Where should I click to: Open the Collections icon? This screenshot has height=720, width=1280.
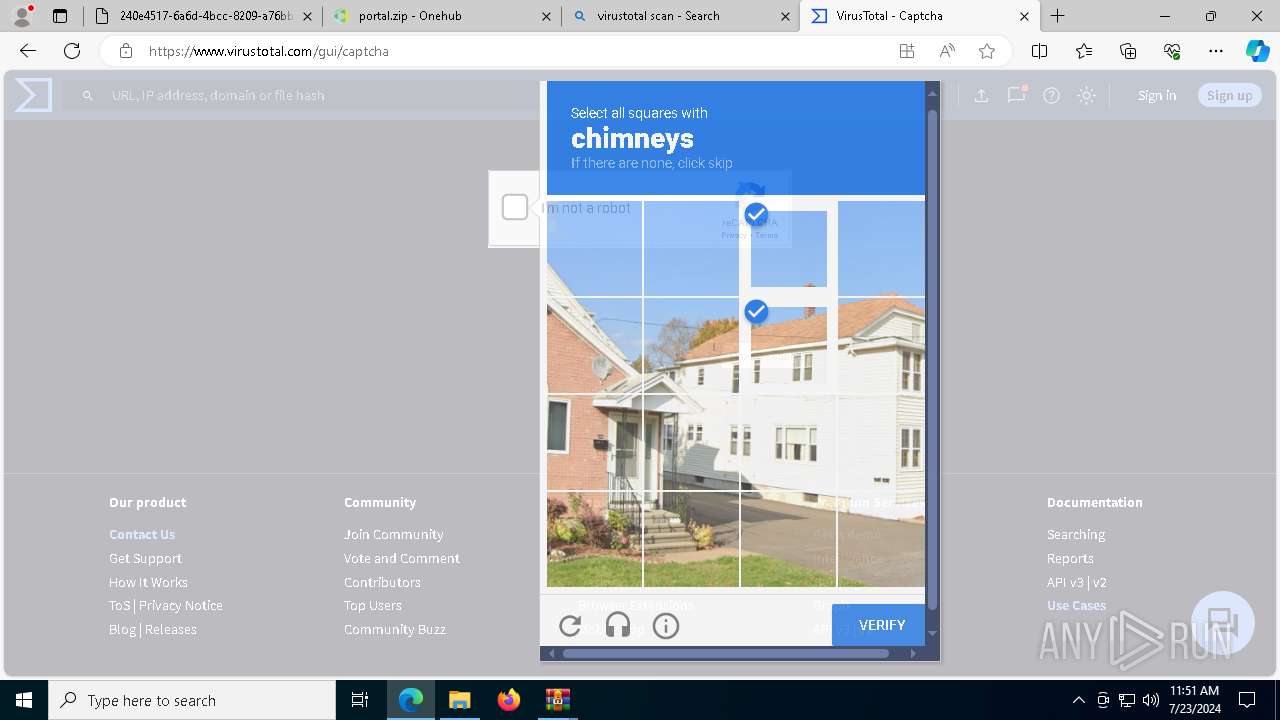(x=1128, y=51)
